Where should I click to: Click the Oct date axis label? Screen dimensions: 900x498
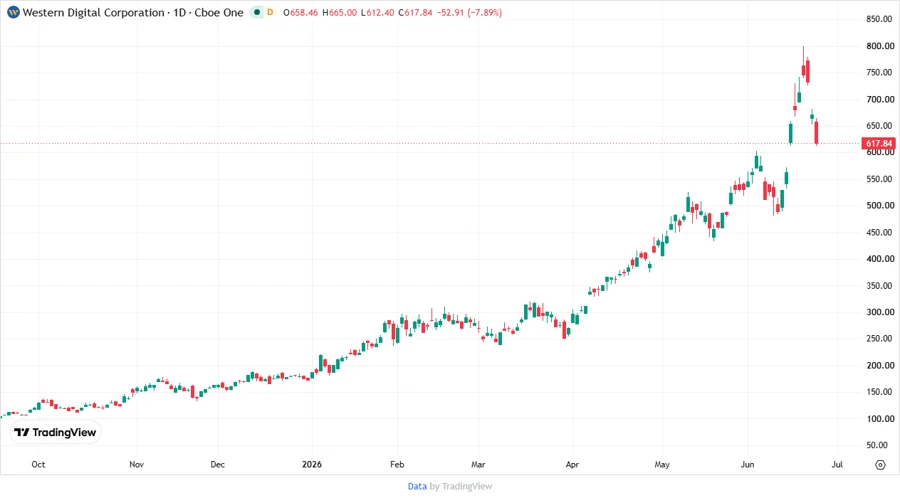pos(38,464)
